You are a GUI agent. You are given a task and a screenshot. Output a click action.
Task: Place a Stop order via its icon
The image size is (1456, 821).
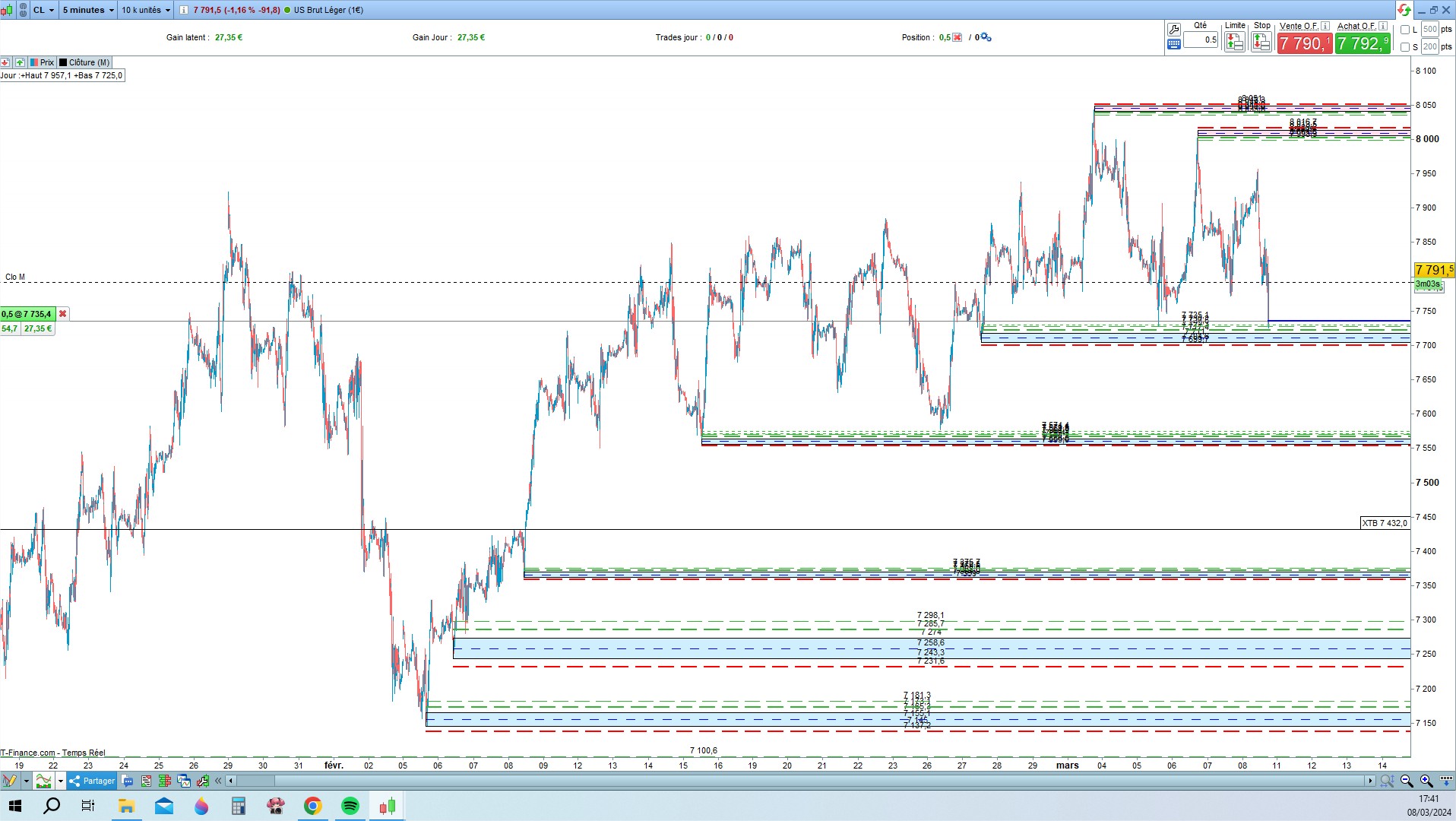pos(1261,43)
